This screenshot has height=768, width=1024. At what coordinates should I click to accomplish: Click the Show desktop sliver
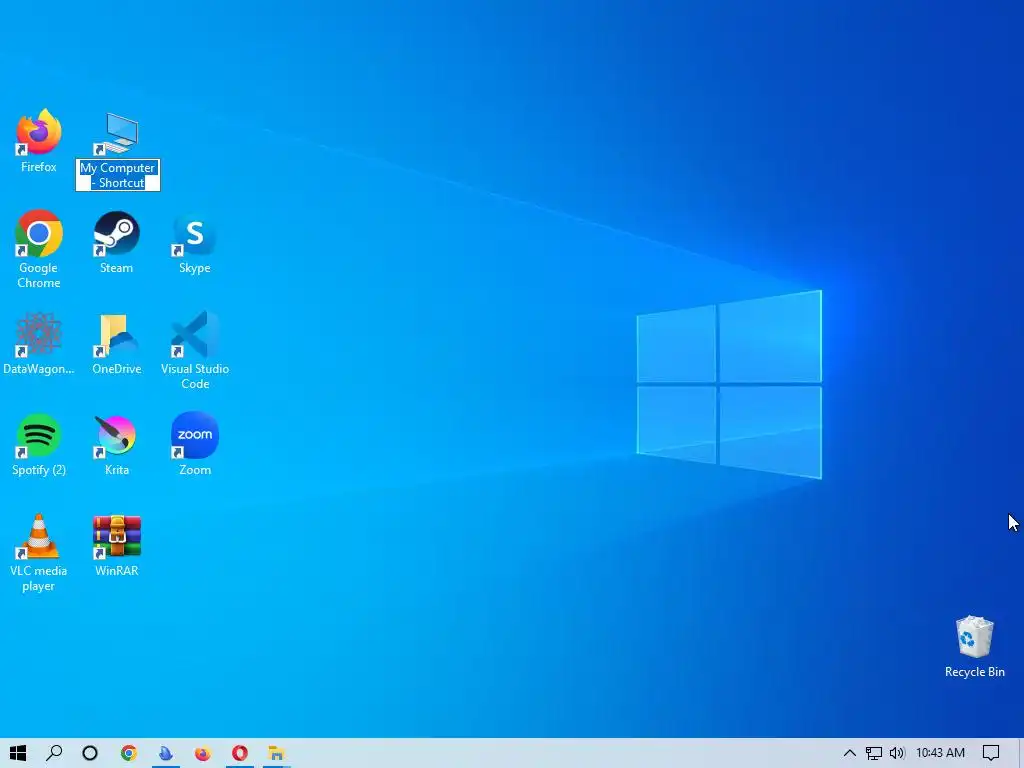[x=1021, y=753]
